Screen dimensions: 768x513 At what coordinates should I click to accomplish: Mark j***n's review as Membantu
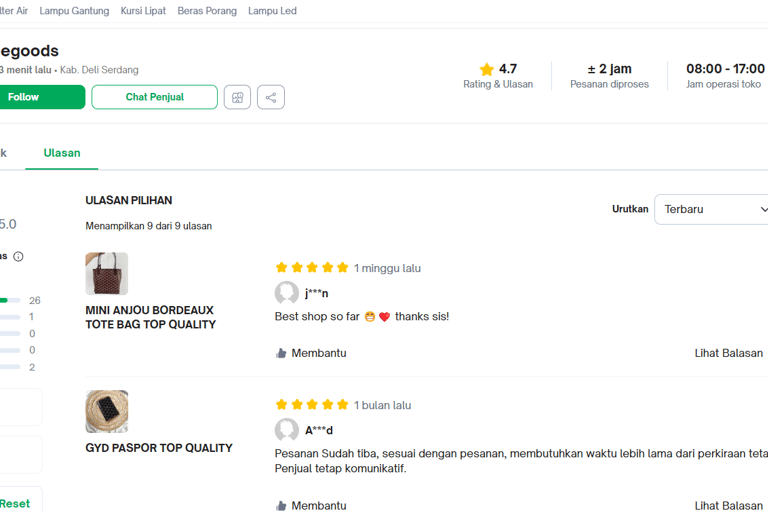pos(311,353)
